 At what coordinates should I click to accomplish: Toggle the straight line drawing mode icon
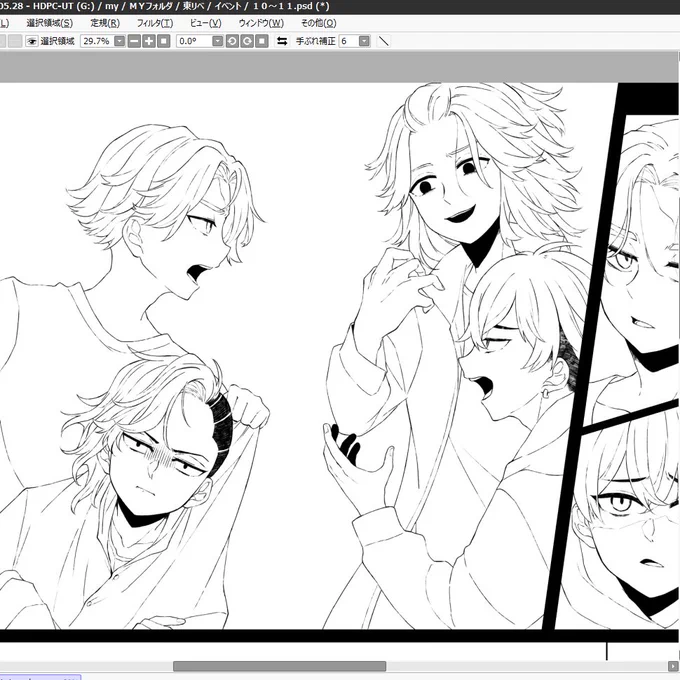tap(384, 41)
